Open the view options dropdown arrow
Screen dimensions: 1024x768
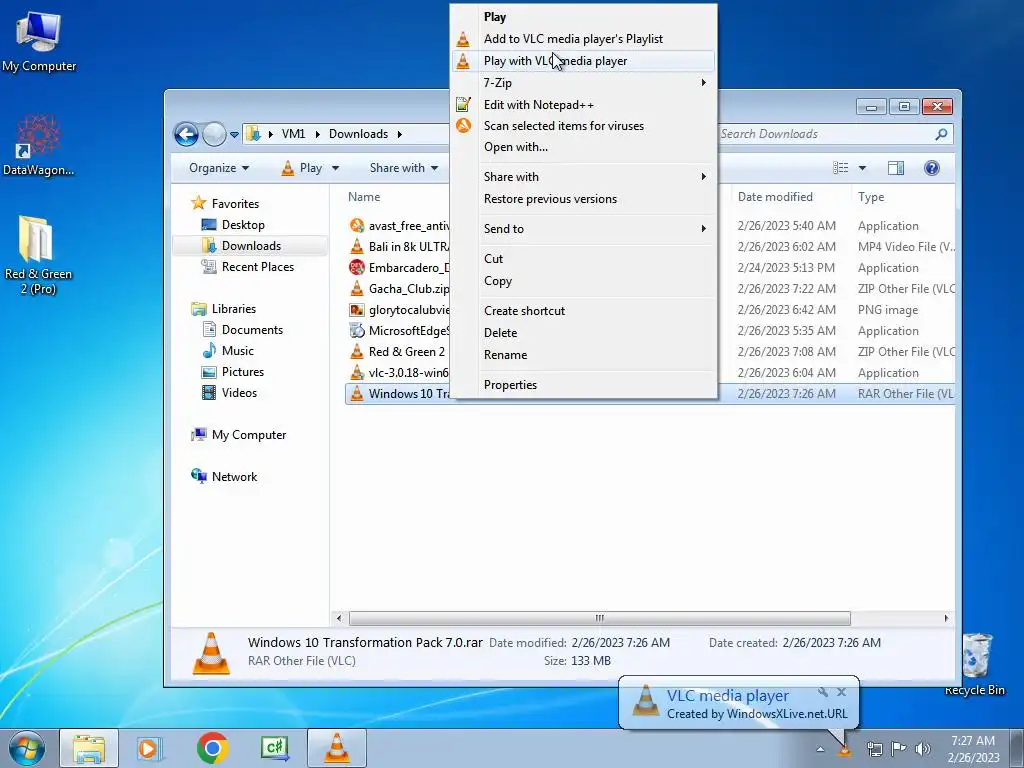tap(862, 168)
